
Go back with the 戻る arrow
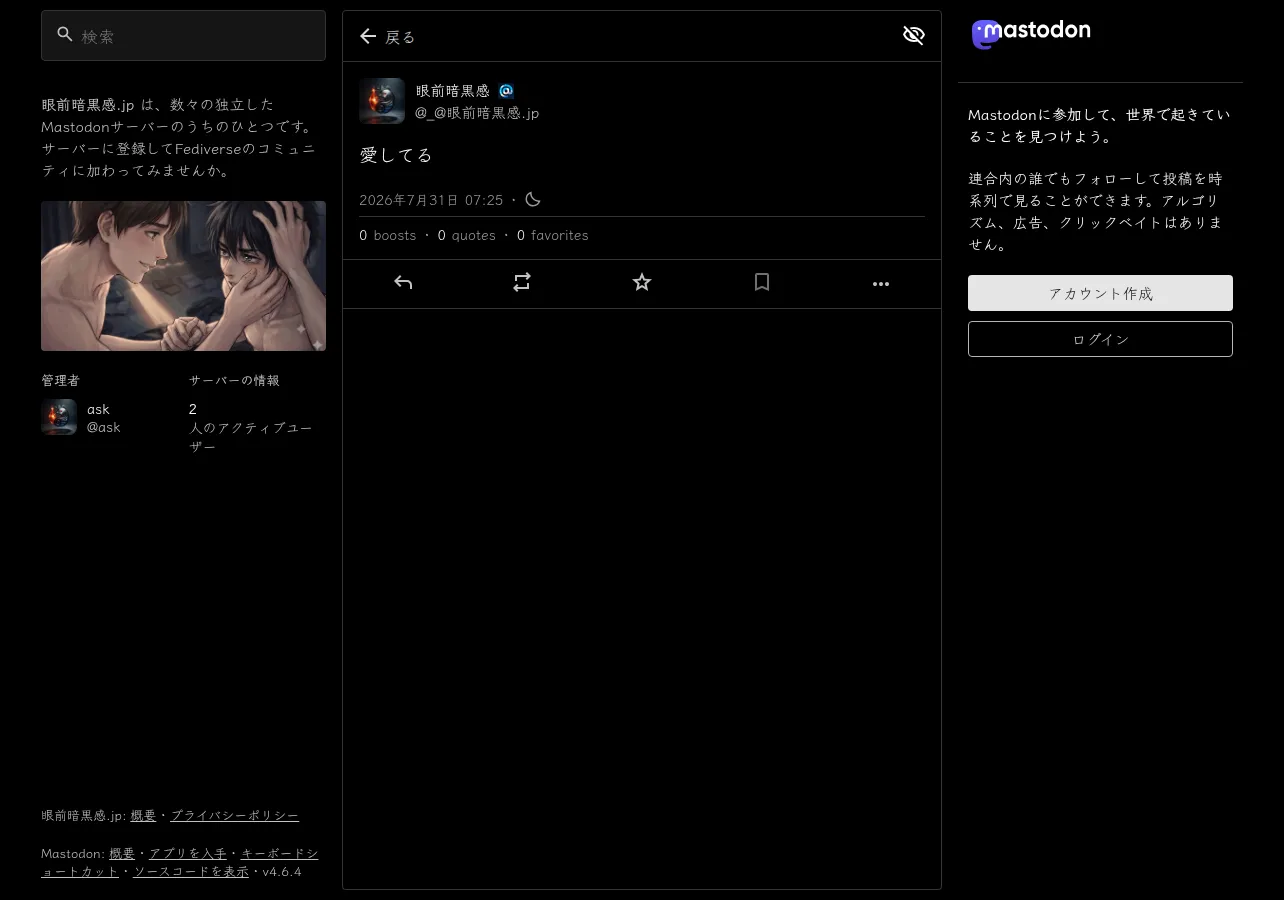[387, 37]
